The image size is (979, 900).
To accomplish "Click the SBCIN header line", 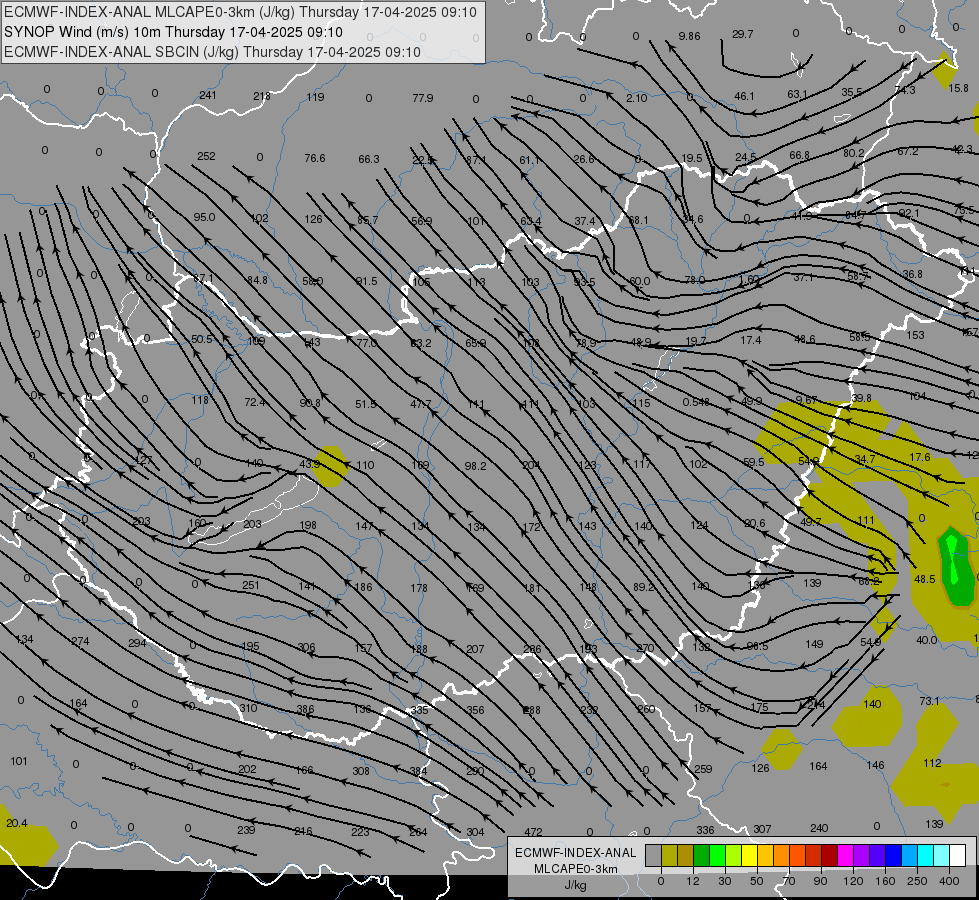I will pyautogui.click(x=212, y=52).
